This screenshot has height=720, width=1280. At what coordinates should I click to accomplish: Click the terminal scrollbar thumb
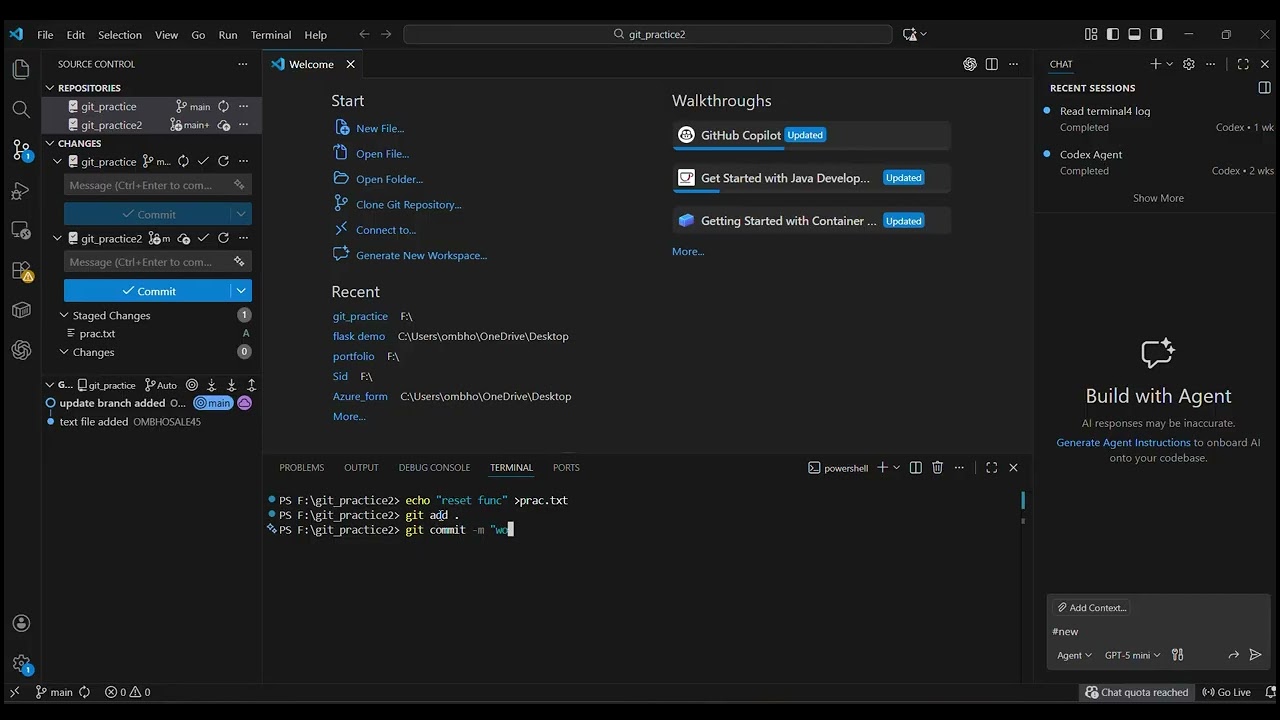click(x=1023, y=500)
